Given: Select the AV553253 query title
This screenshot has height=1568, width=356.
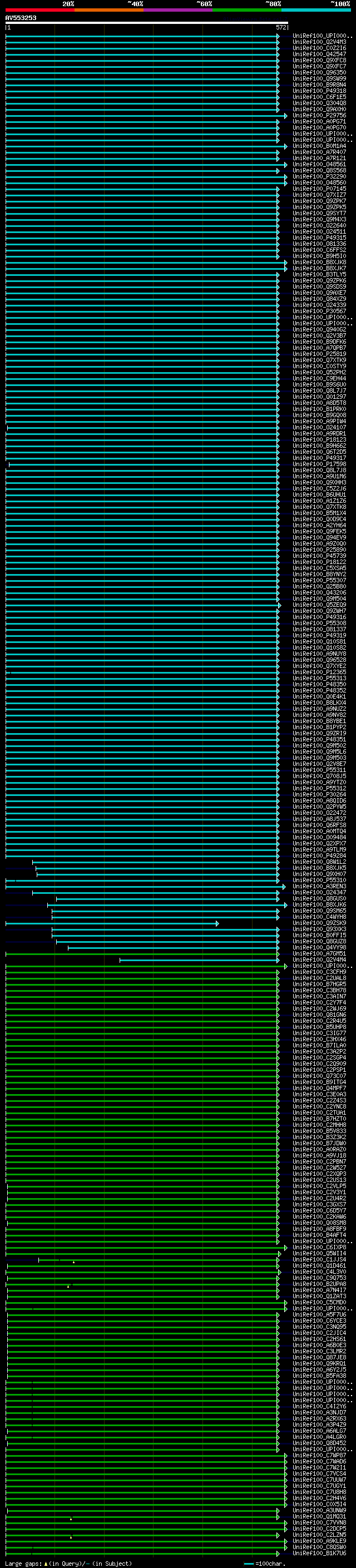Looking at the screenshot, I should pyautogui.click(x=21, y=18).
